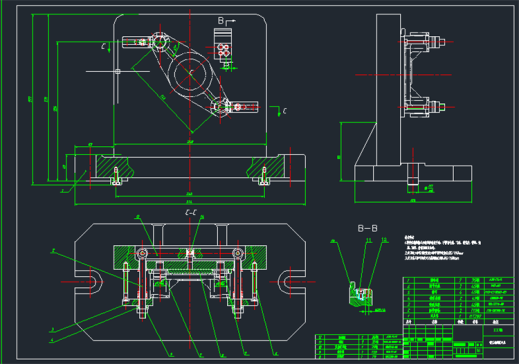The image size is (519, 364).
Task: Select the "B" cutting-plane marker with arrow
Action: point(226,21)
